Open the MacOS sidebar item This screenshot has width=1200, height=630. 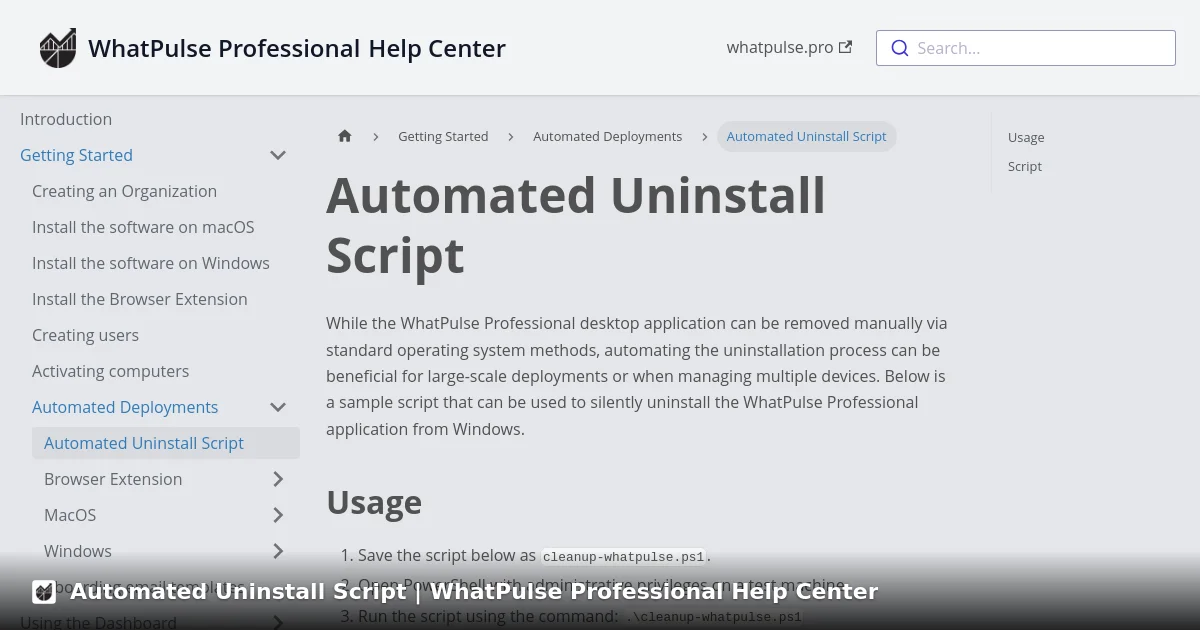click(x=70, y=515)
